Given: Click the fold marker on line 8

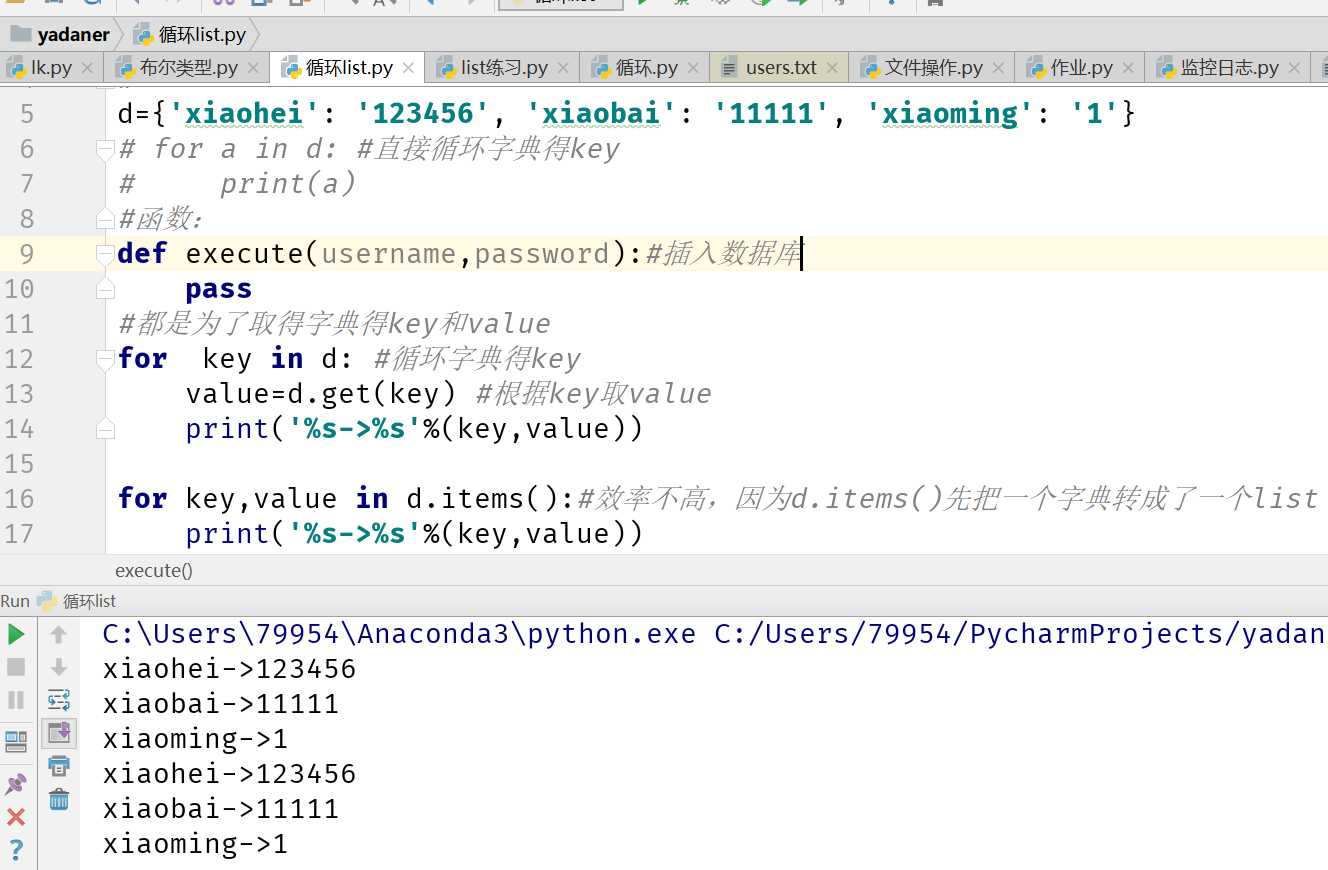Looking at the screenshot, I should [105, 219].
